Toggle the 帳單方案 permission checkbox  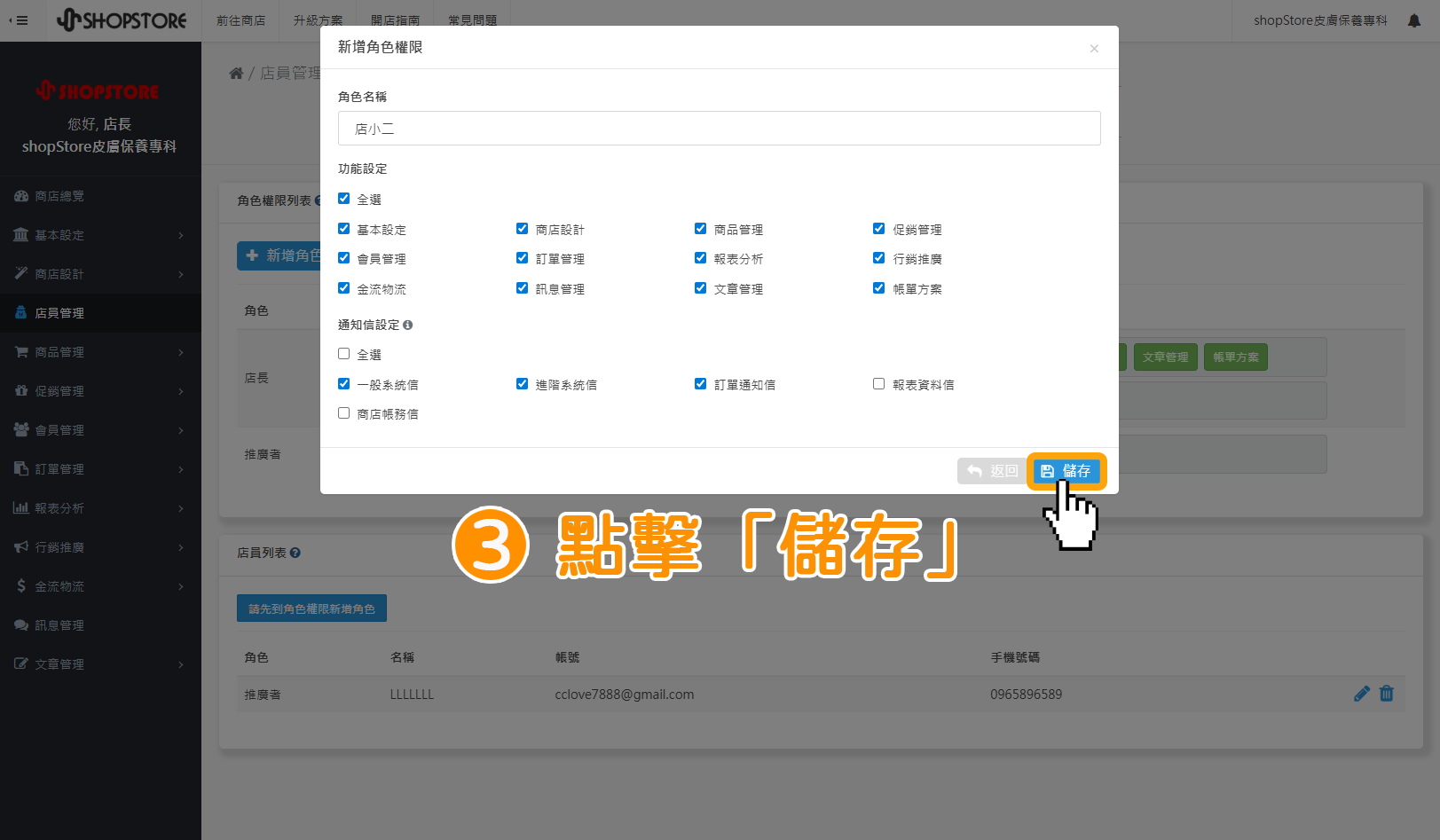click(879, 288)
